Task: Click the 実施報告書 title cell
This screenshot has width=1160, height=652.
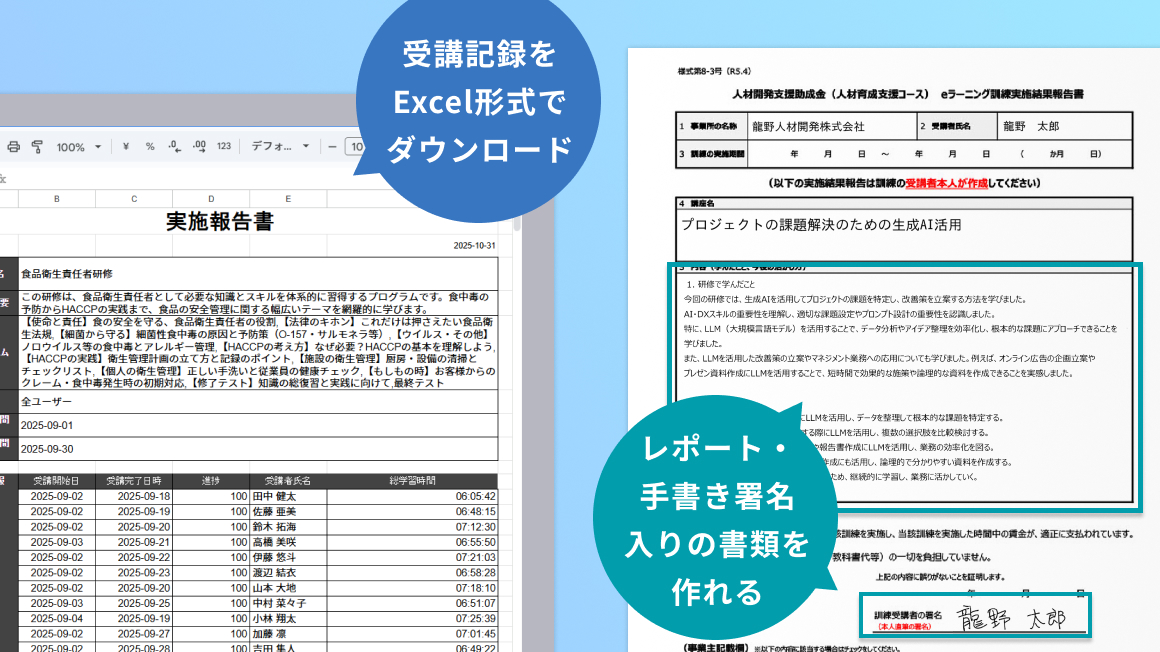Action: pos(219,221)
